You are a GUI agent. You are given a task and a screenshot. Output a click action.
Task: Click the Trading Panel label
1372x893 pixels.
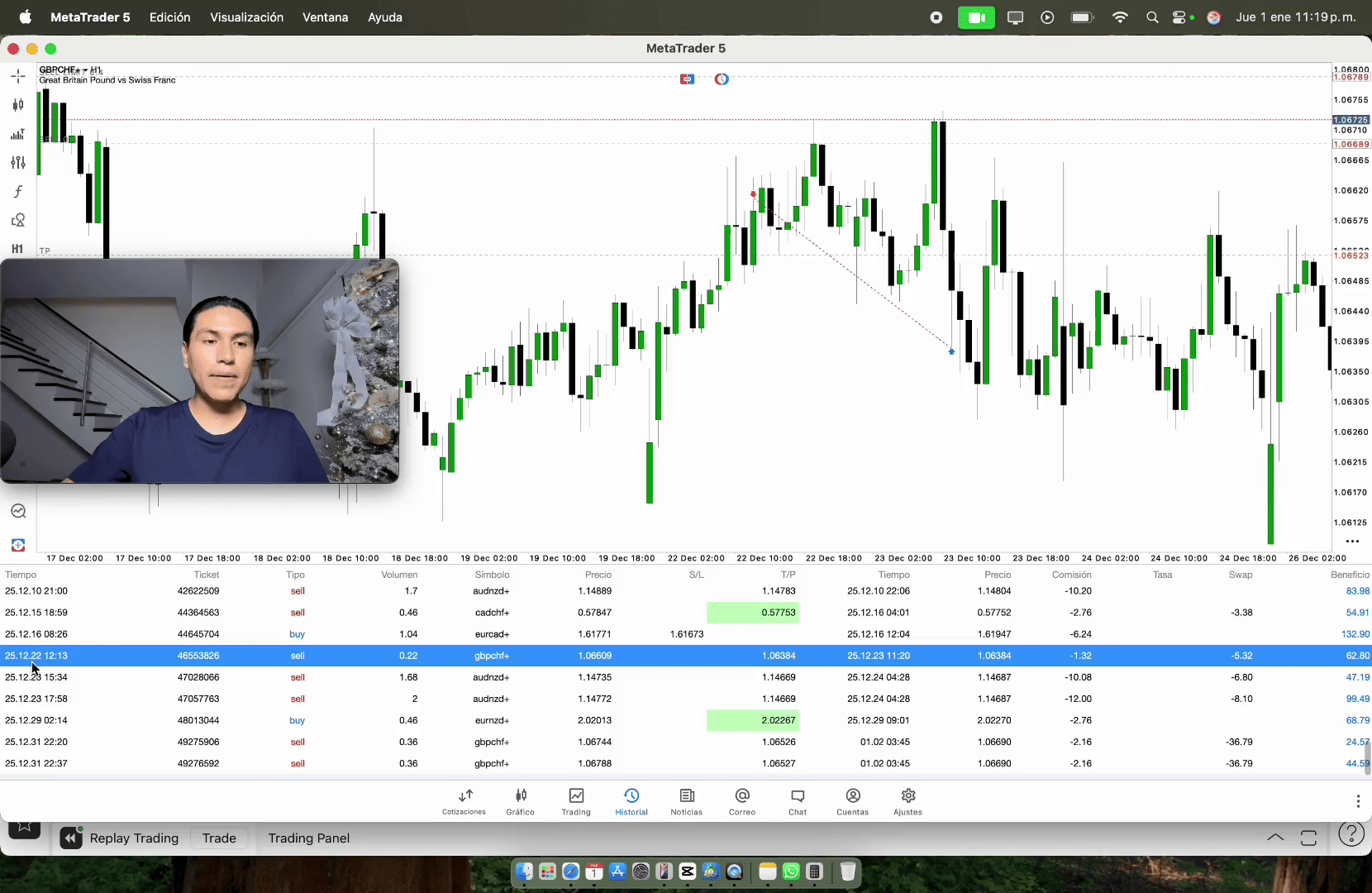(308, 838)
